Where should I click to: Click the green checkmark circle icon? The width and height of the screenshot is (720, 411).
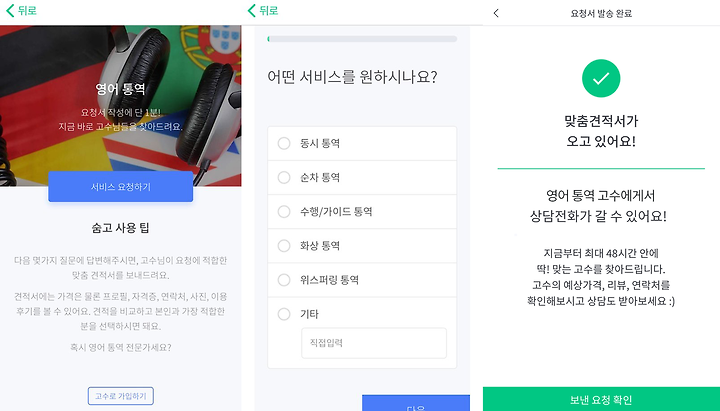[x=601, y=79]
